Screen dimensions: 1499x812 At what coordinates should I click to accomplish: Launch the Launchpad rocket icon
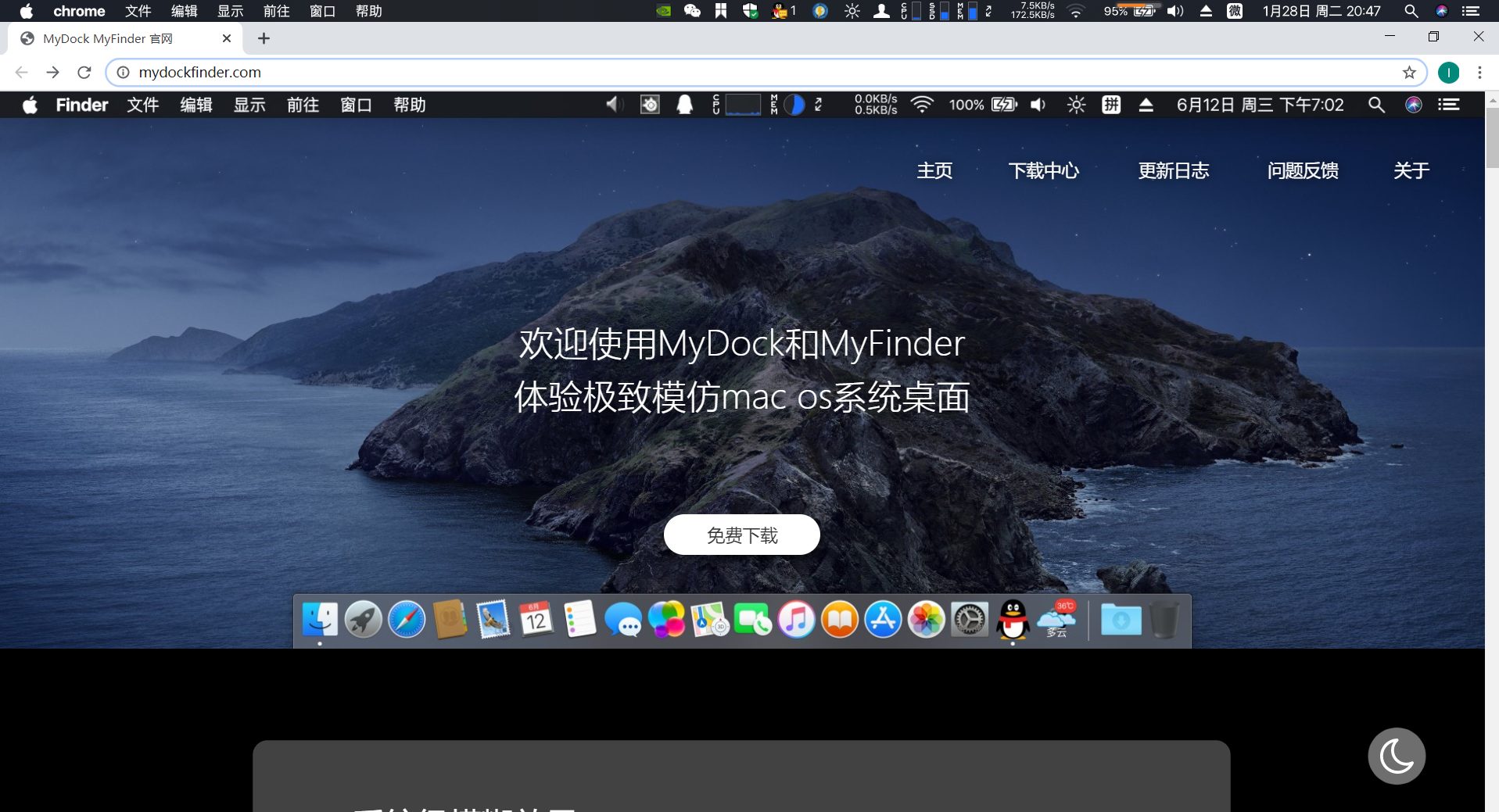point(363,619)
